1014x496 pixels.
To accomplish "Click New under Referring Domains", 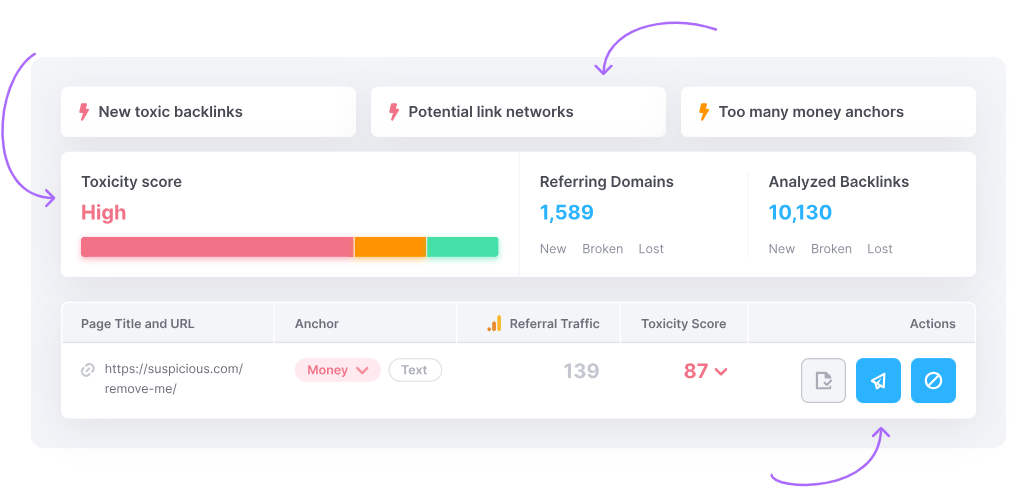I will (553, 249).
